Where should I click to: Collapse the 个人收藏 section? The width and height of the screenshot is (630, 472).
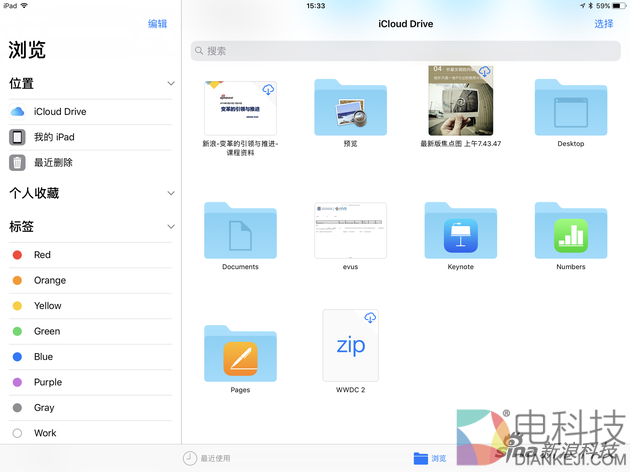(171, 193)
